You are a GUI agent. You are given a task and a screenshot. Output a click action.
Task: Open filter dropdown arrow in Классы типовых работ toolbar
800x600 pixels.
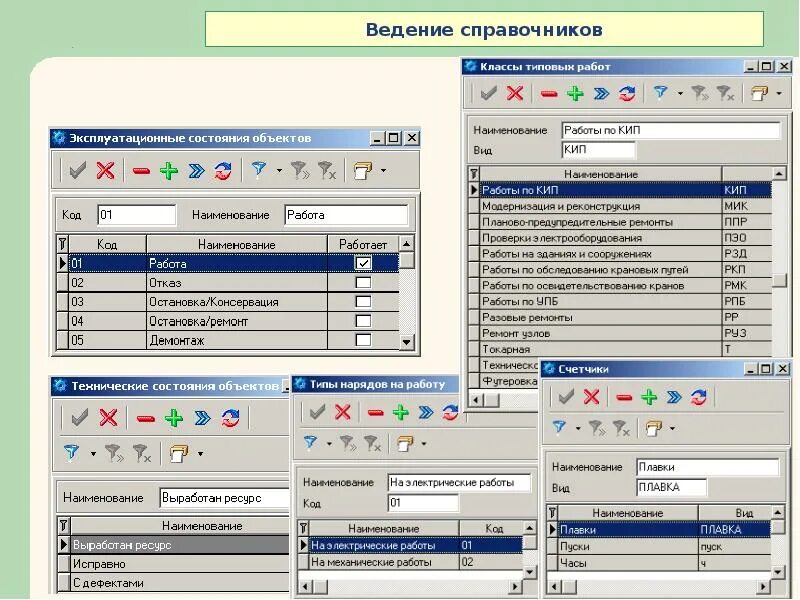680,93
